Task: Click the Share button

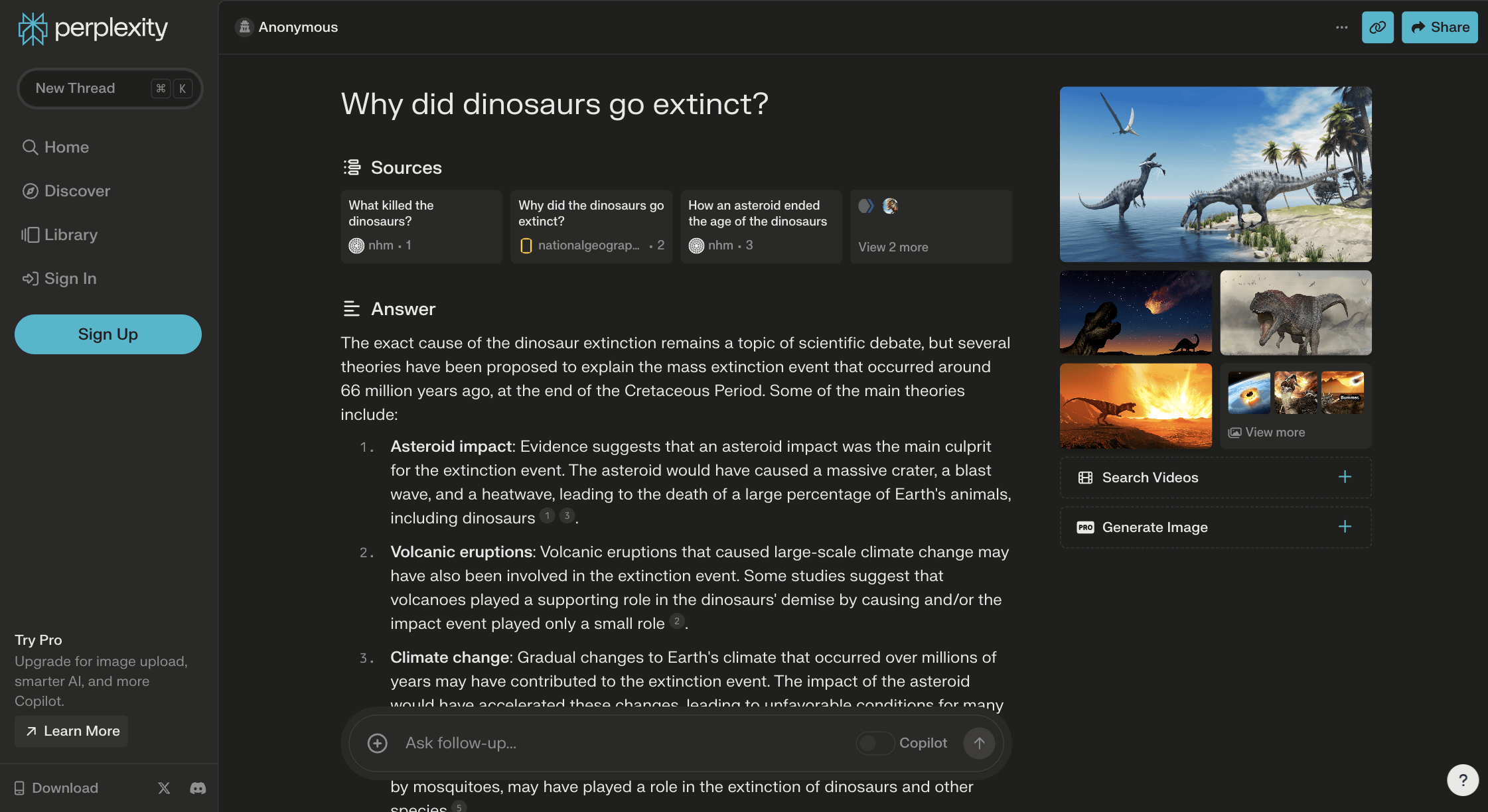Action: pos(1440,27)
